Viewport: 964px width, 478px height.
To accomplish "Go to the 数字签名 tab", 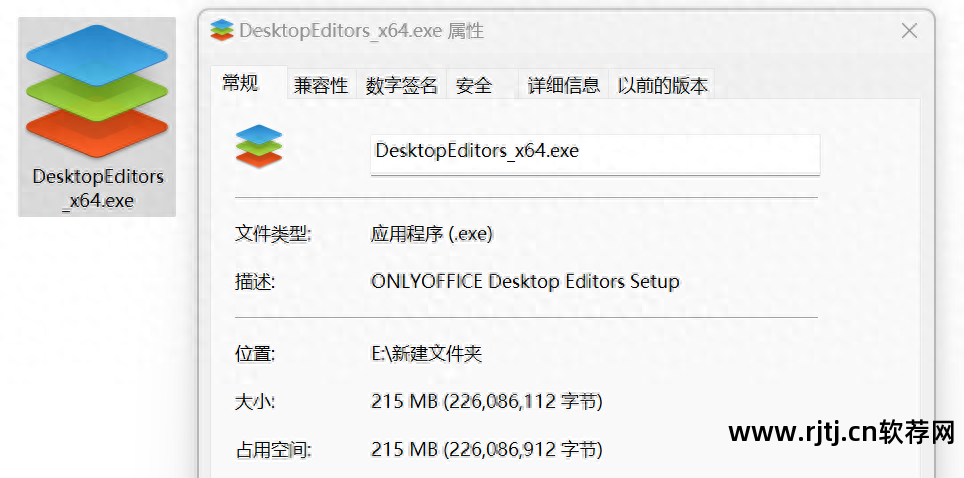I will [402, 86].
